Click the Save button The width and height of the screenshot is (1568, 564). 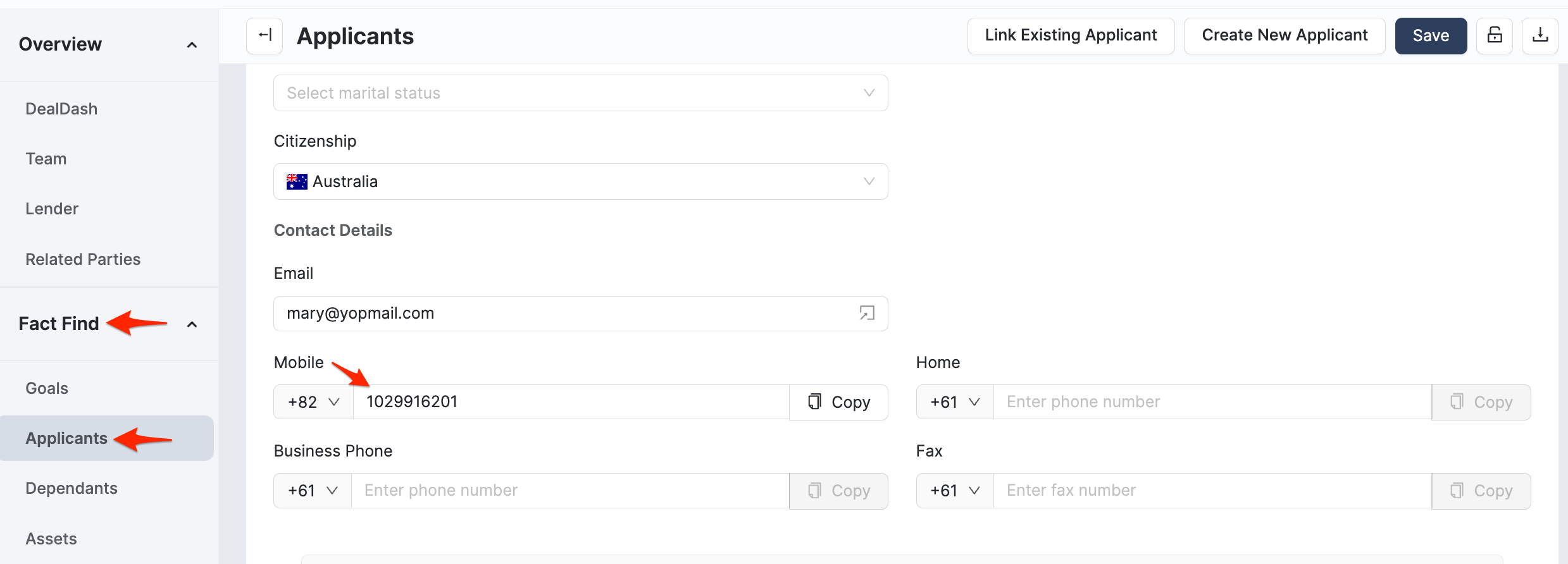(x=1430, y=35)
